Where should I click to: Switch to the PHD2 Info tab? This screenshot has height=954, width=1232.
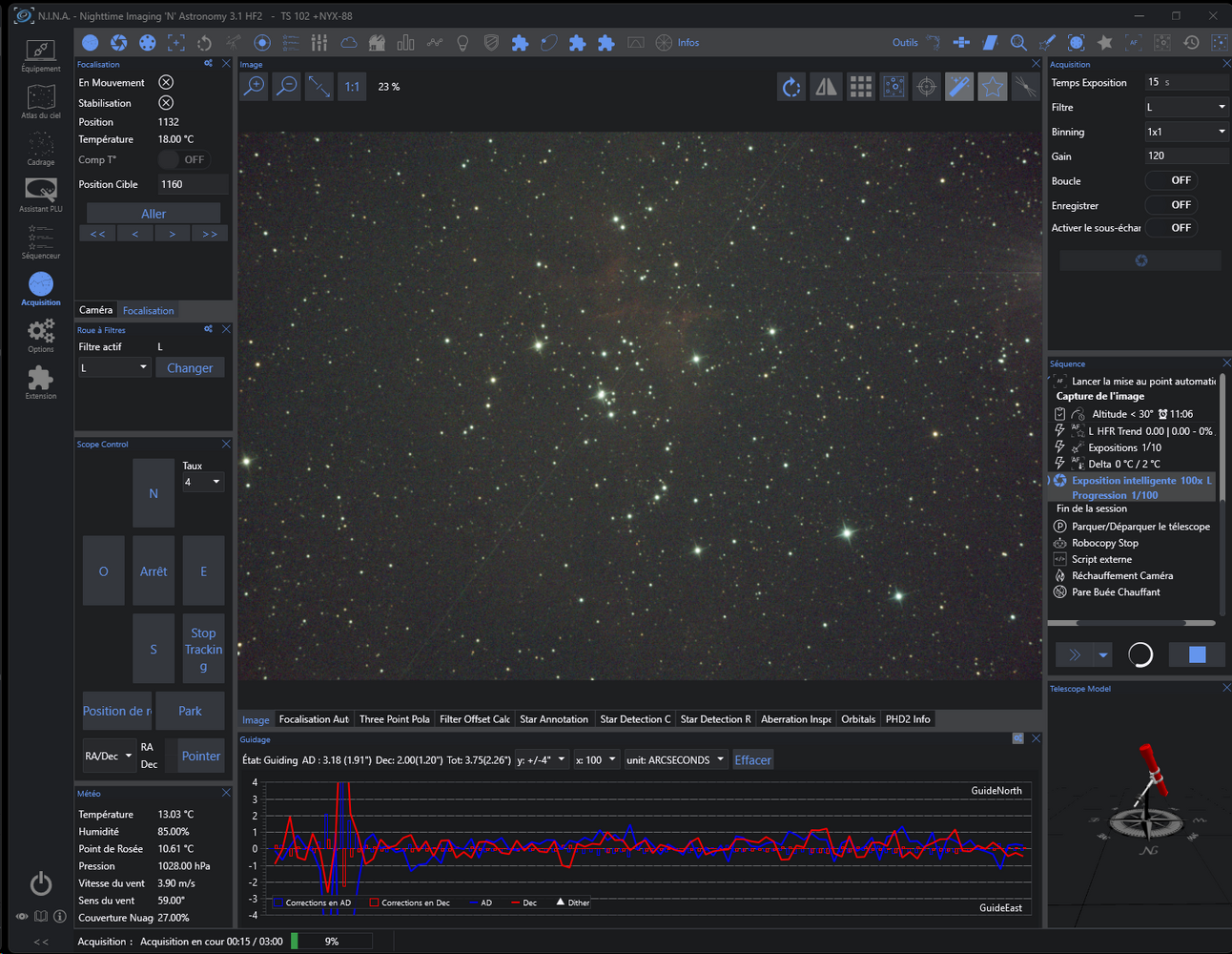[x=907, y=719]
